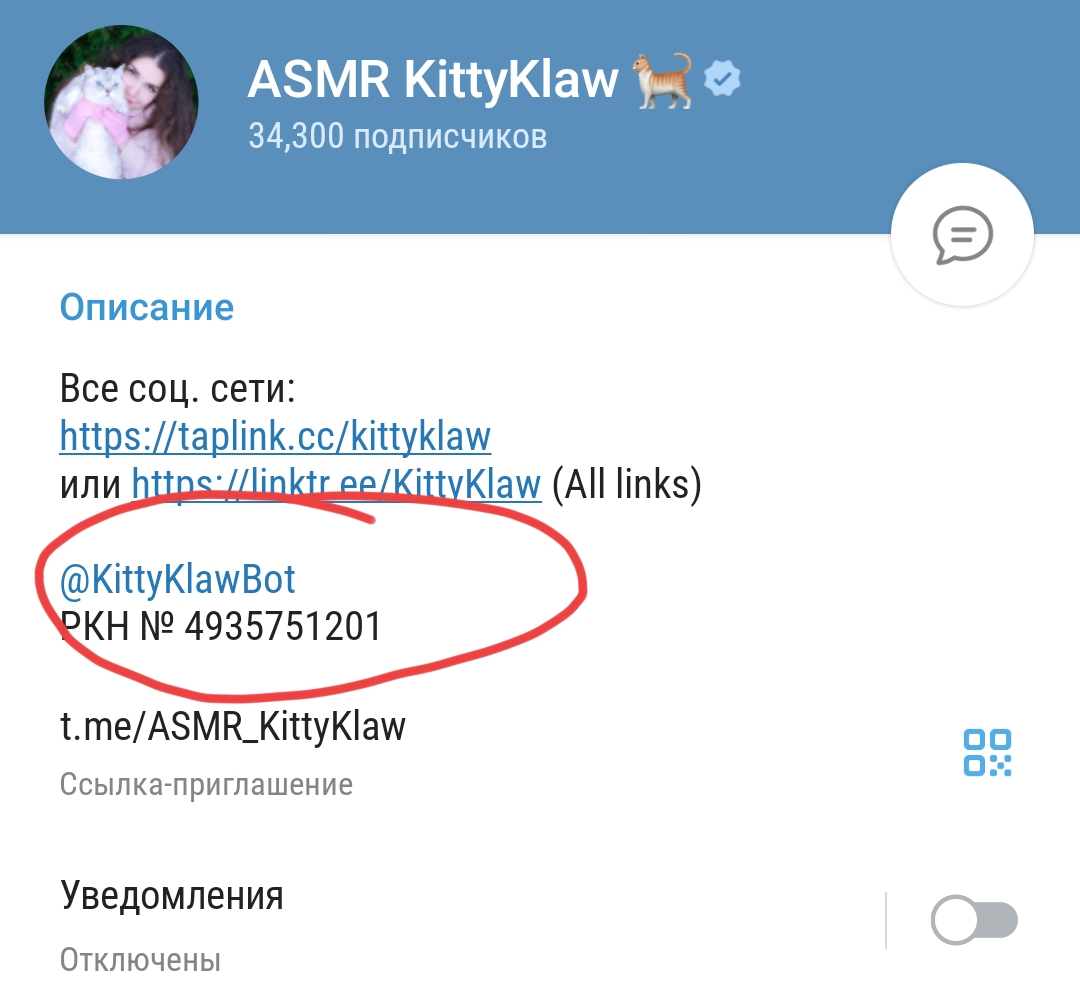Tap the verified badge next to channel name

click(x=722, y=79)
